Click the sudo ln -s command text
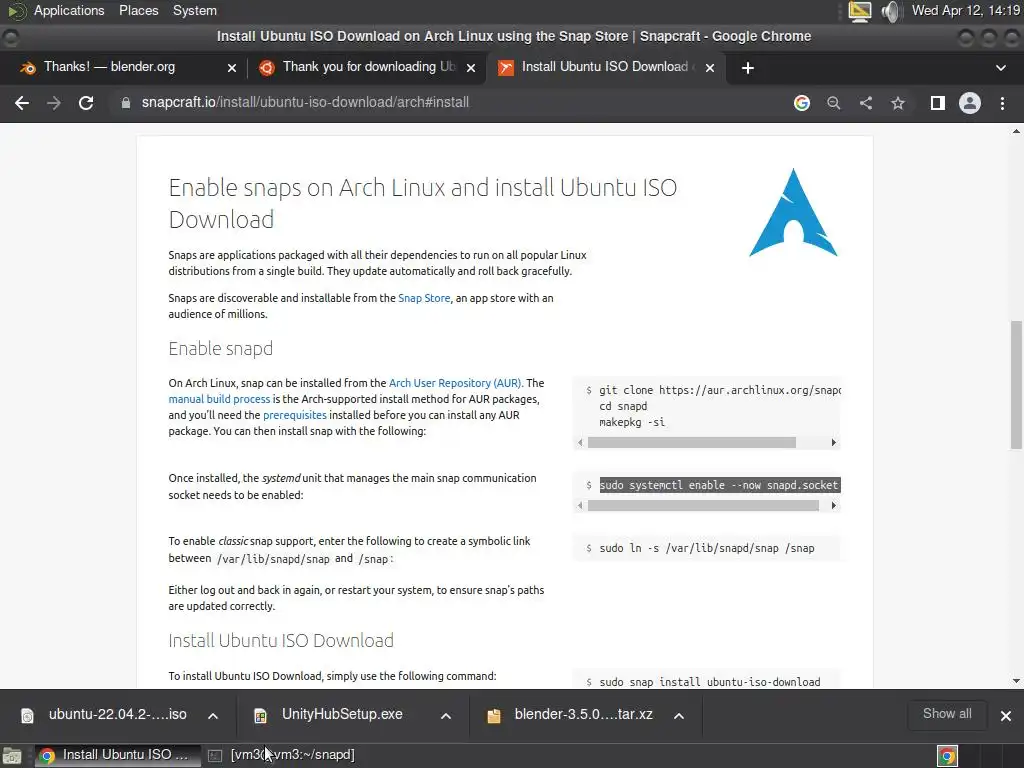 pyautogui.click(x=707, y=548)
